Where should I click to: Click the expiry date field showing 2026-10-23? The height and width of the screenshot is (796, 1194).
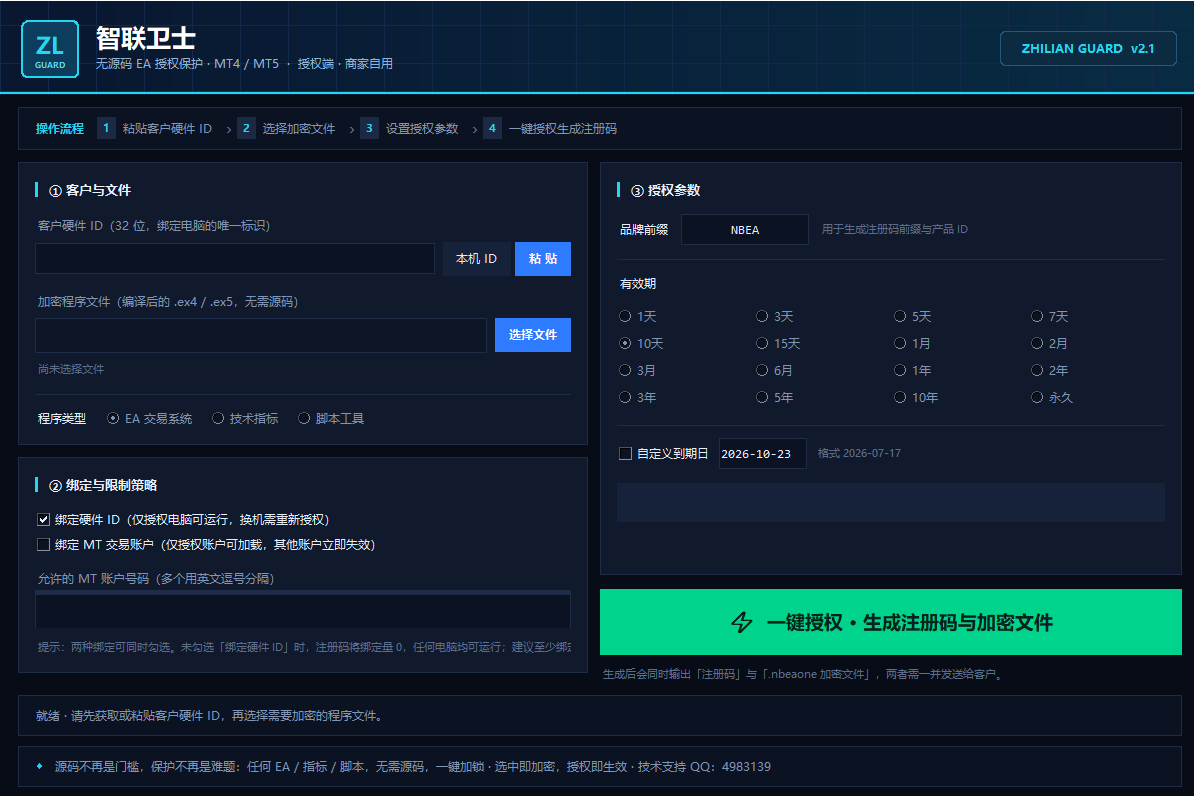(762, 454)
